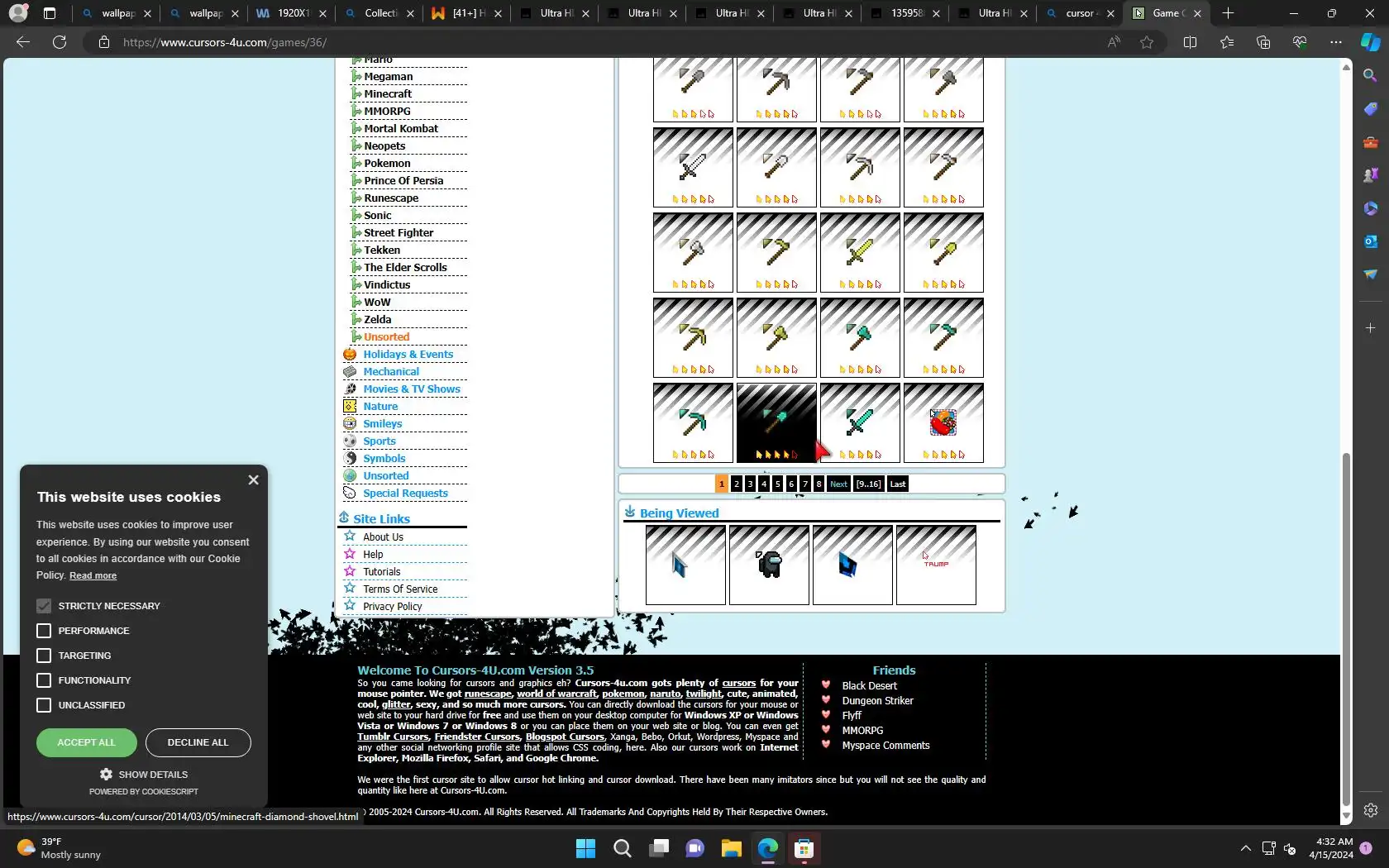Open the Among Us cursor thumbnail
The image size is (1389, 868).
(x=769, y=565)
